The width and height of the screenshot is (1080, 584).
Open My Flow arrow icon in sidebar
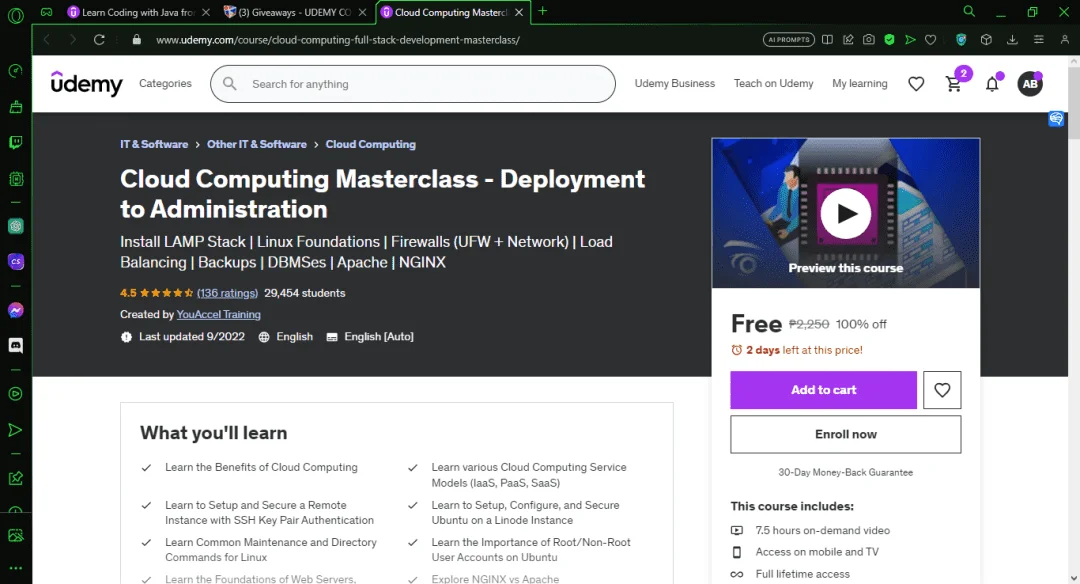[15, 430]
